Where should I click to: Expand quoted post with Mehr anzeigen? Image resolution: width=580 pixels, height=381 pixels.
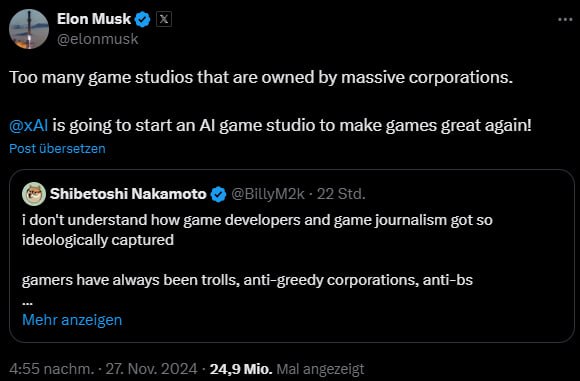coord(72,320)
